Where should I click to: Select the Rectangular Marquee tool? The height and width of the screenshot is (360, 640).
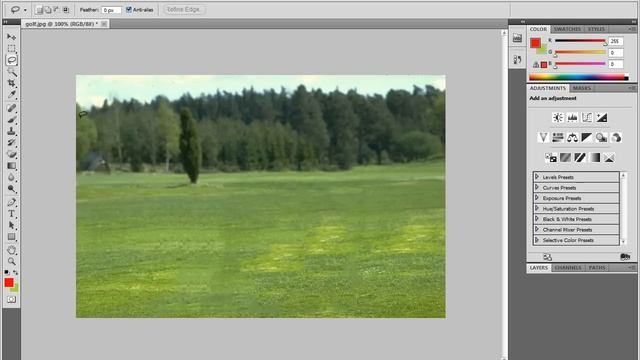point(11,48)
